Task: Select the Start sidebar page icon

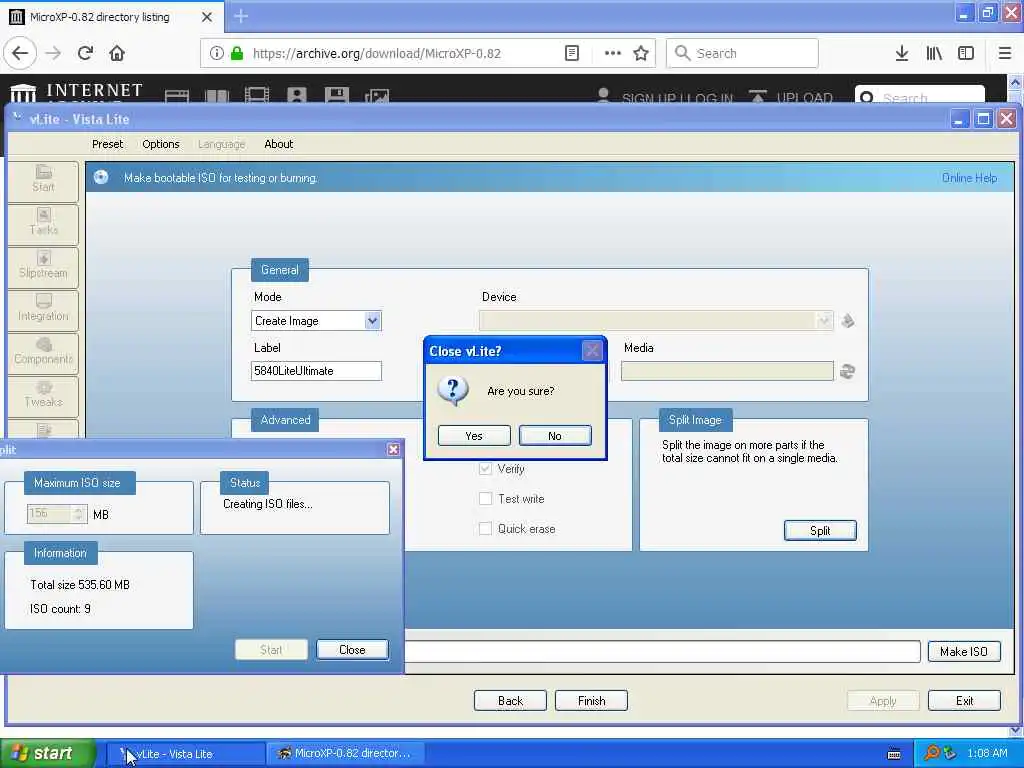Action: point(43,180)
